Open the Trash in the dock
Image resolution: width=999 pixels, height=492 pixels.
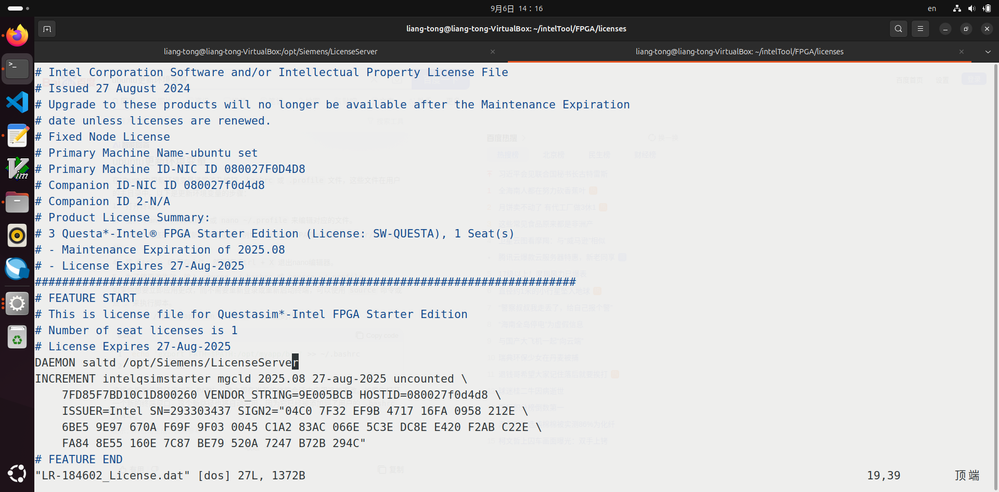(x=17, y=336)
